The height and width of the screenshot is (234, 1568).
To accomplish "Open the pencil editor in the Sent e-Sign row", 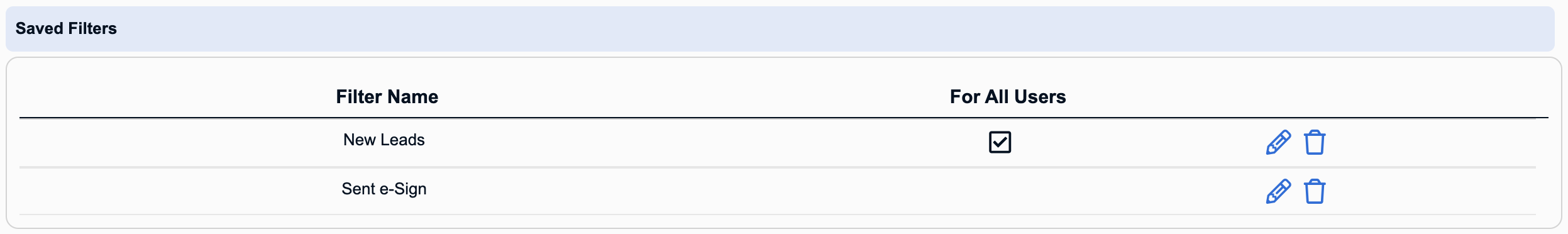I will (1278, 191).
